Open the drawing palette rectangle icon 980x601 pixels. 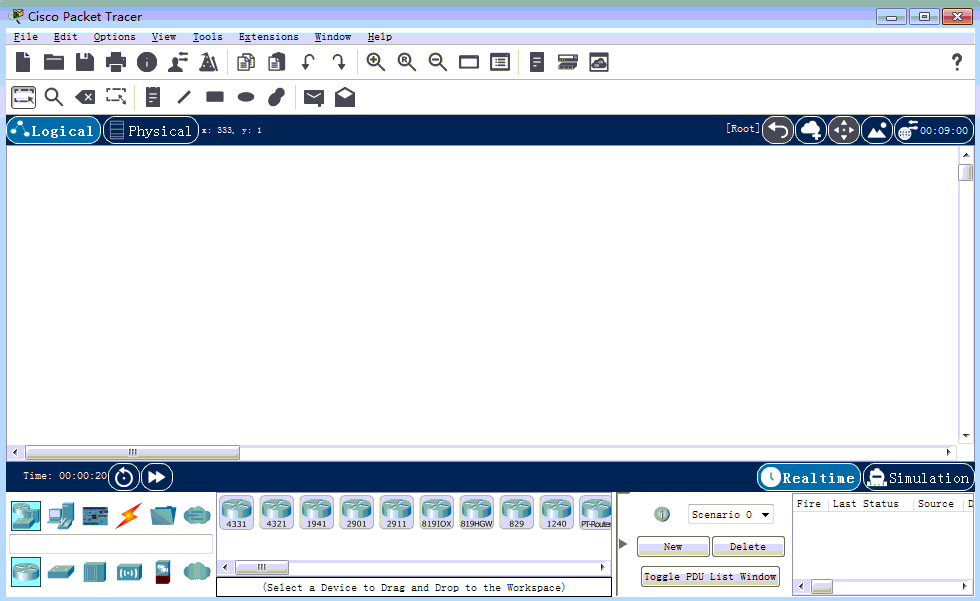(469, 62)
